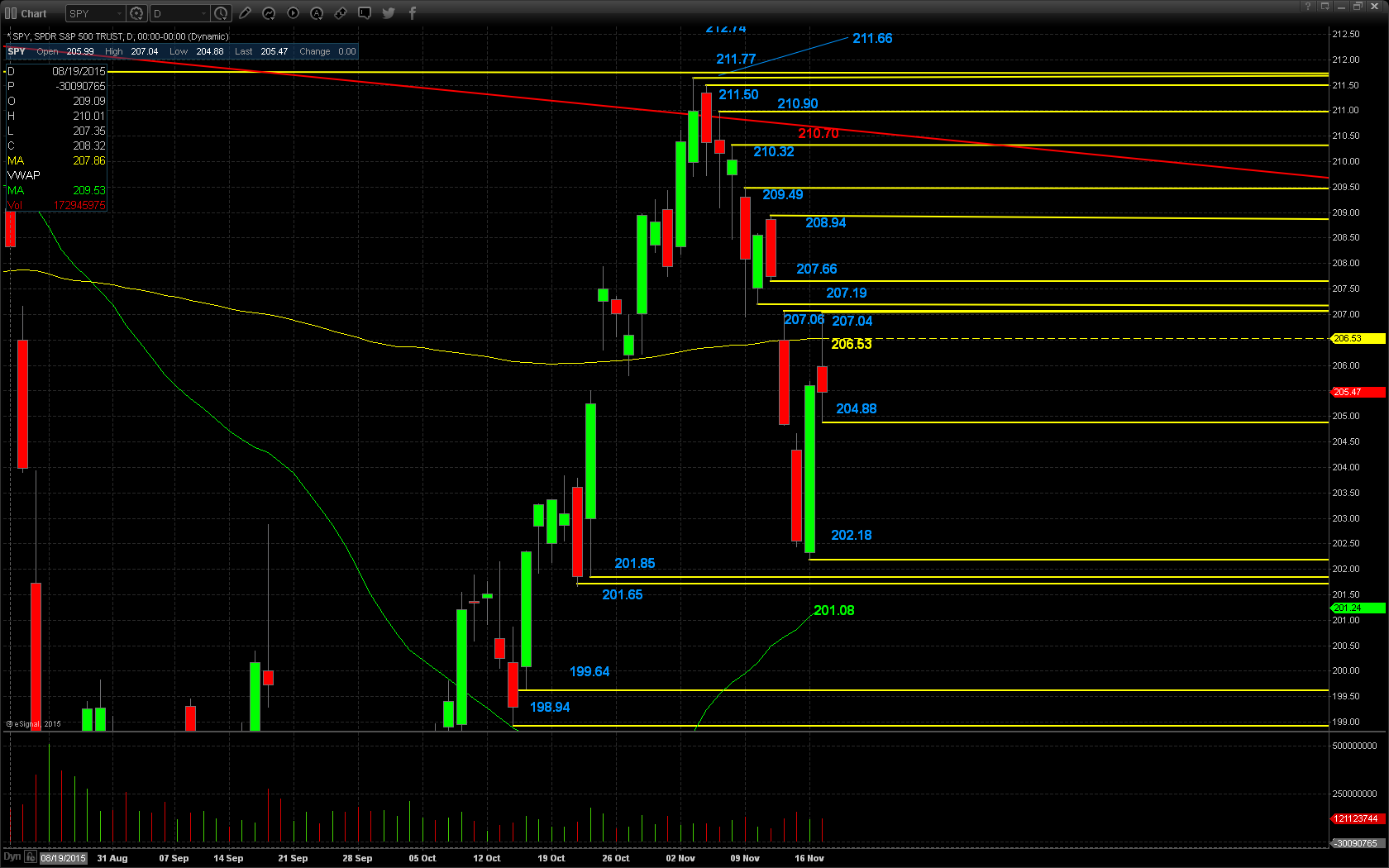Select the 210.32 price annotation
This screenshot has height=868, width=1389.
tap(774, 151)
